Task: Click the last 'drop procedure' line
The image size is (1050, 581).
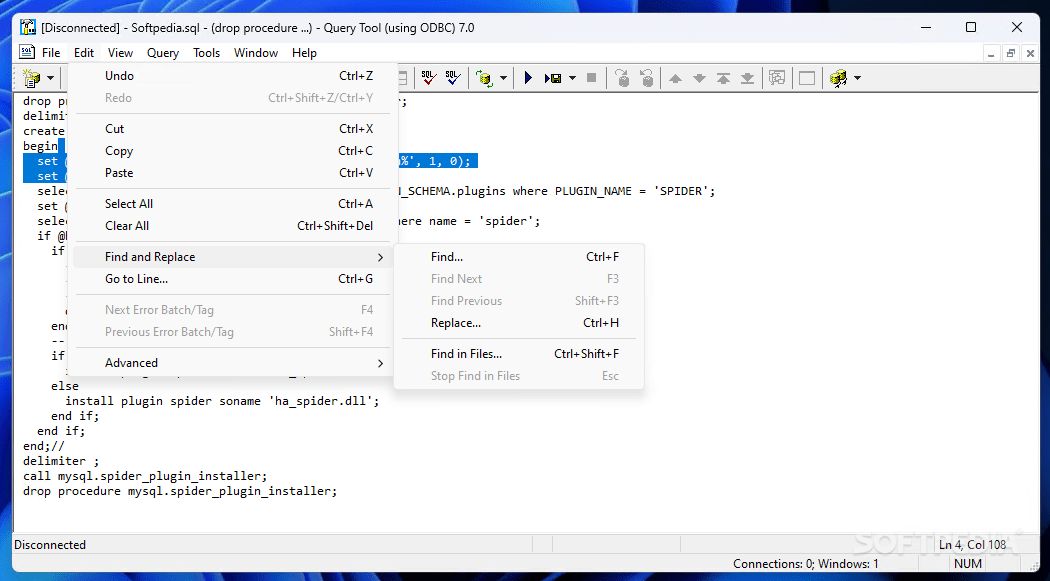Action: click(180, 491)
